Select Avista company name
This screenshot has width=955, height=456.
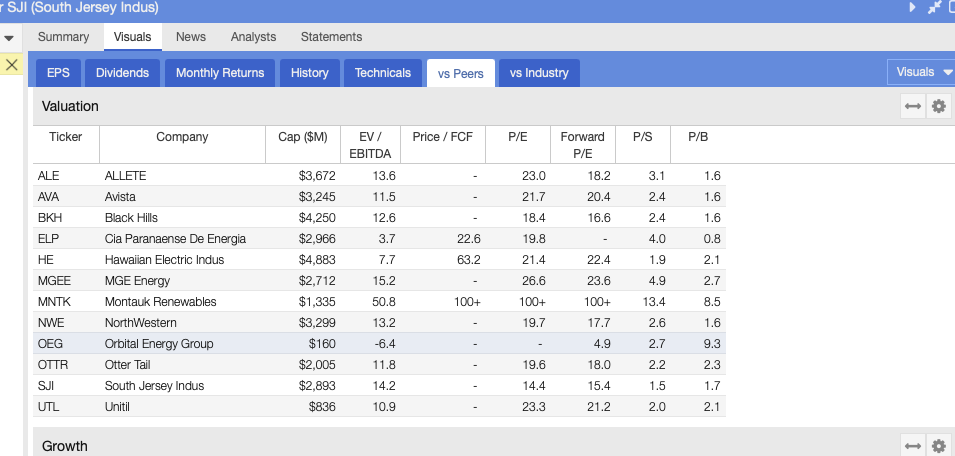tap(120, 197)
